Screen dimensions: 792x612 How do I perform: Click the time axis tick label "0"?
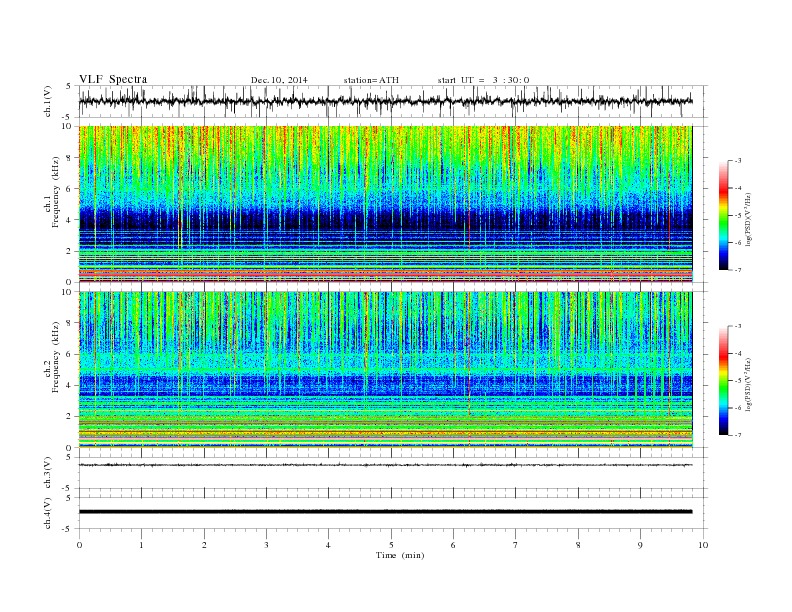coord(79,545)
